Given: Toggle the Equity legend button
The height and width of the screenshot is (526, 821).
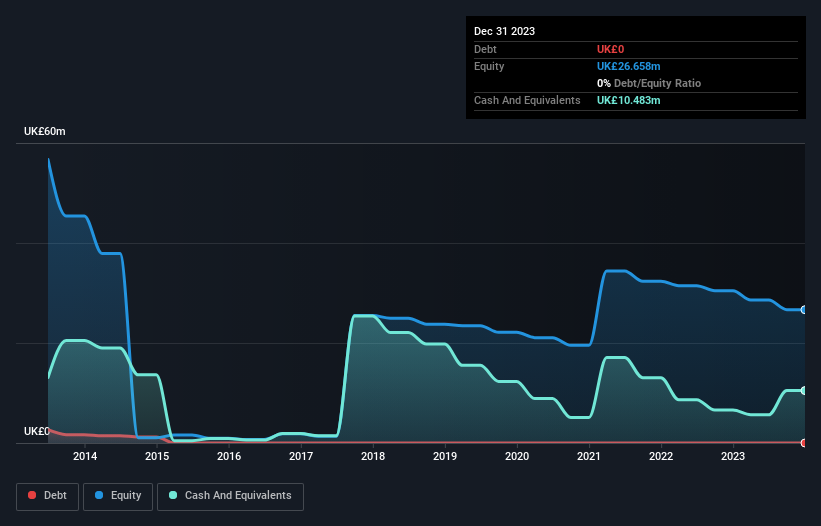Looking at the screenshot, I should point(118,496).
